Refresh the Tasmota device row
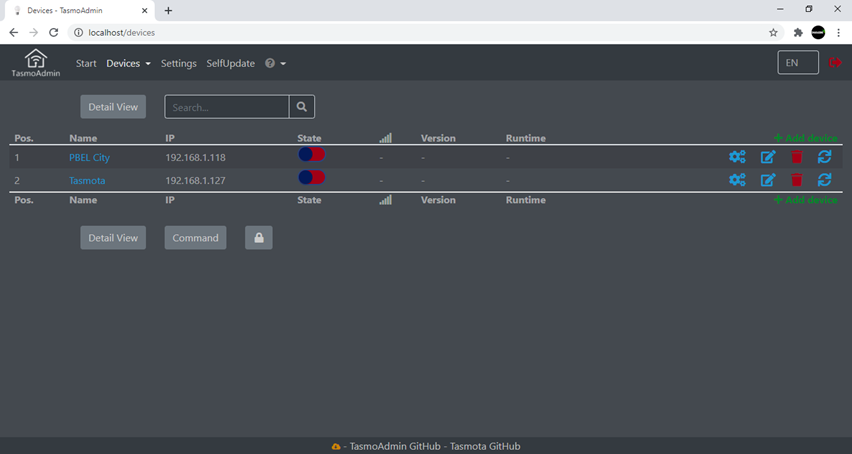This screenshot has width=852, height=454. [824, 180]
